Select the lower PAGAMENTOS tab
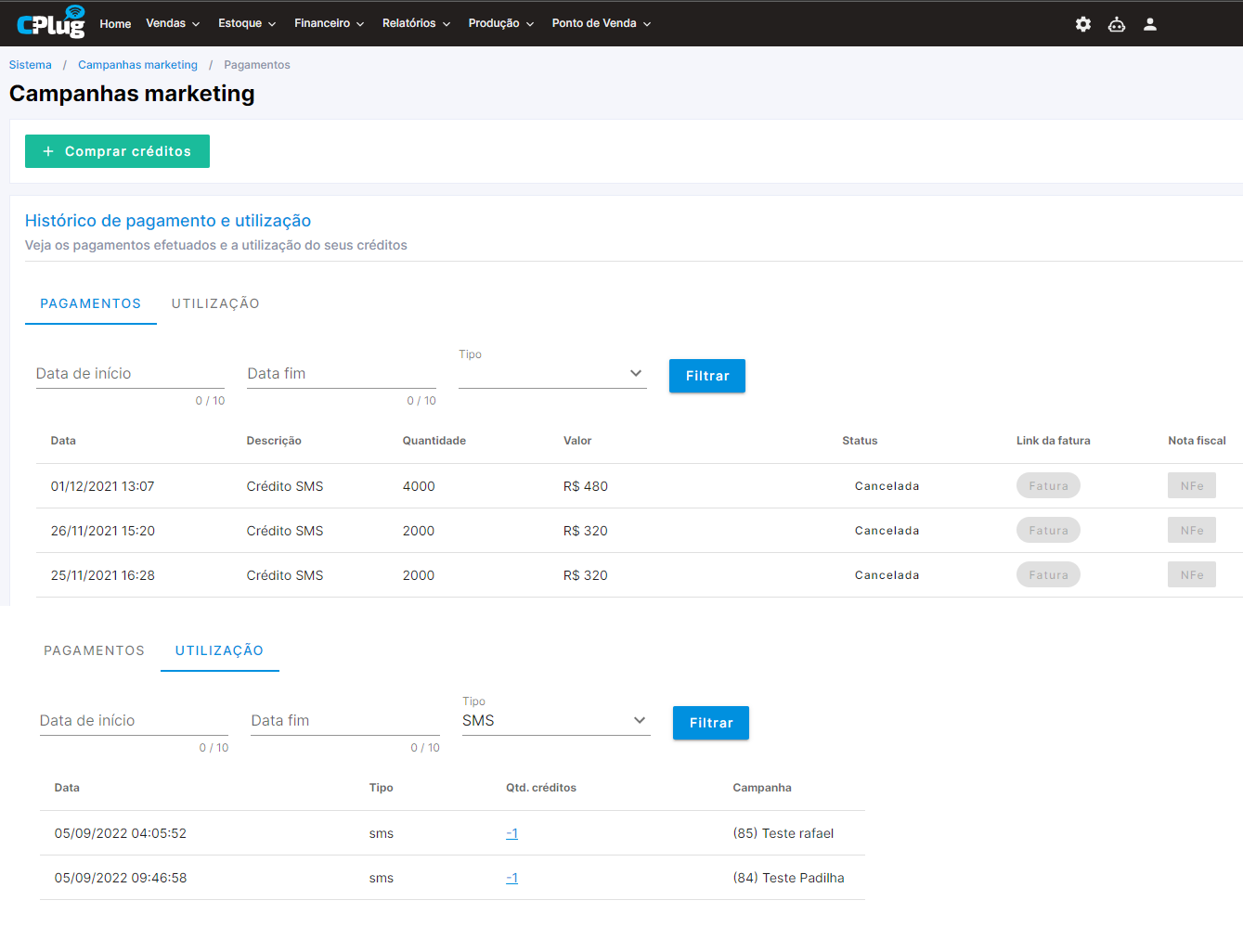Screen dimensions: 1243x952 pos(95,650)
